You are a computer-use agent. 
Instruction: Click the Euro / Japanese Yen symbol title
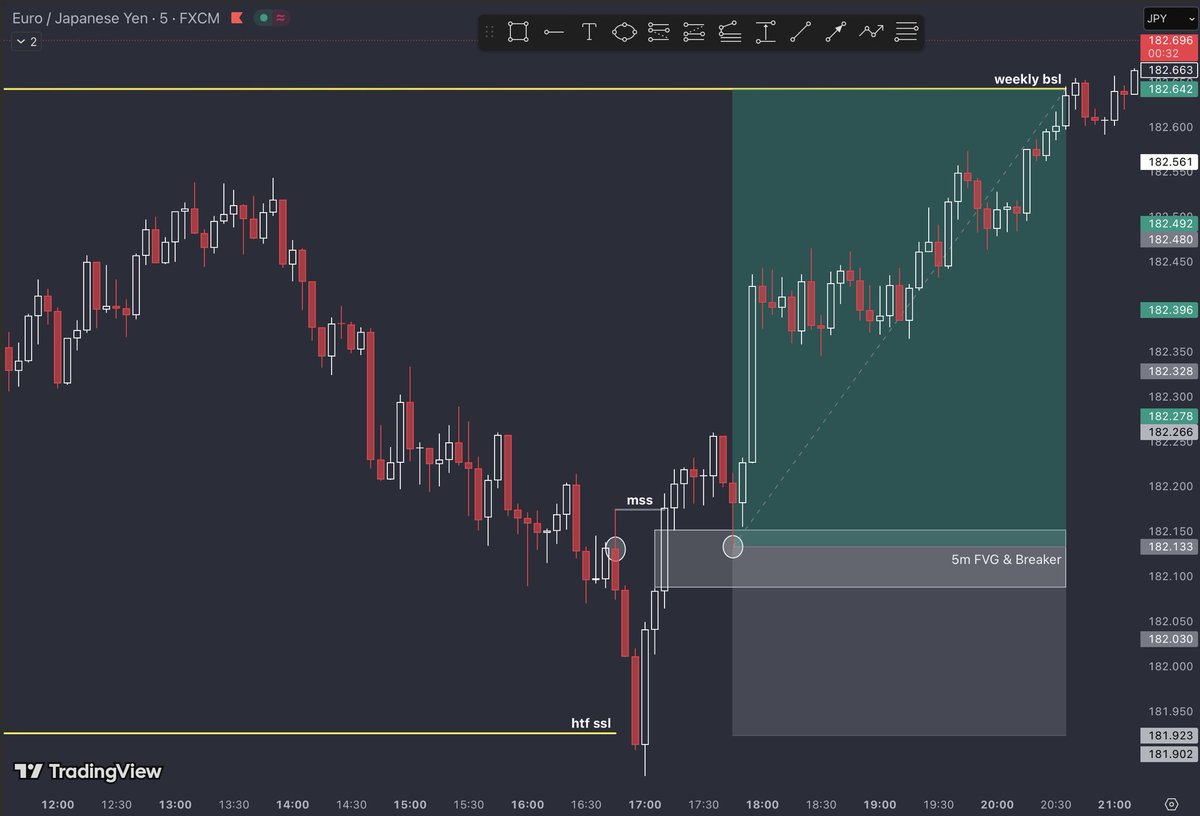[79, 18]
